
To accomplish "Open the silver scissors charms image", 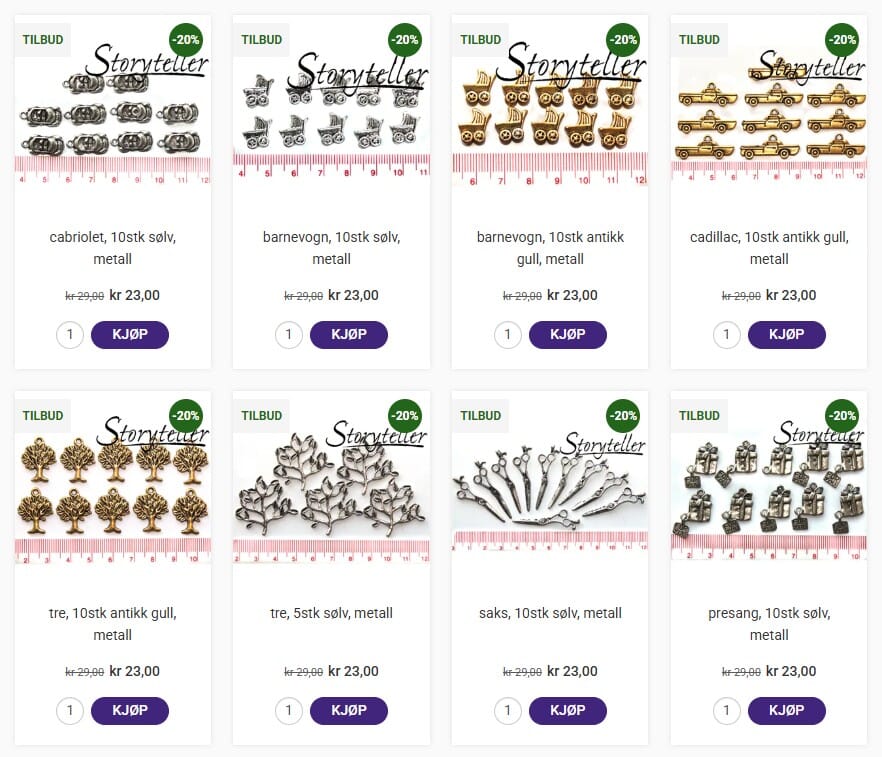I will pos(550,489).
